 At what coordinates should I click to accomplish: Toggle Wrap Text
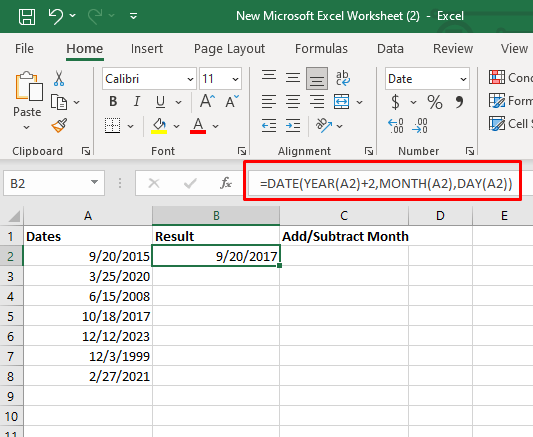coord(343,78)
